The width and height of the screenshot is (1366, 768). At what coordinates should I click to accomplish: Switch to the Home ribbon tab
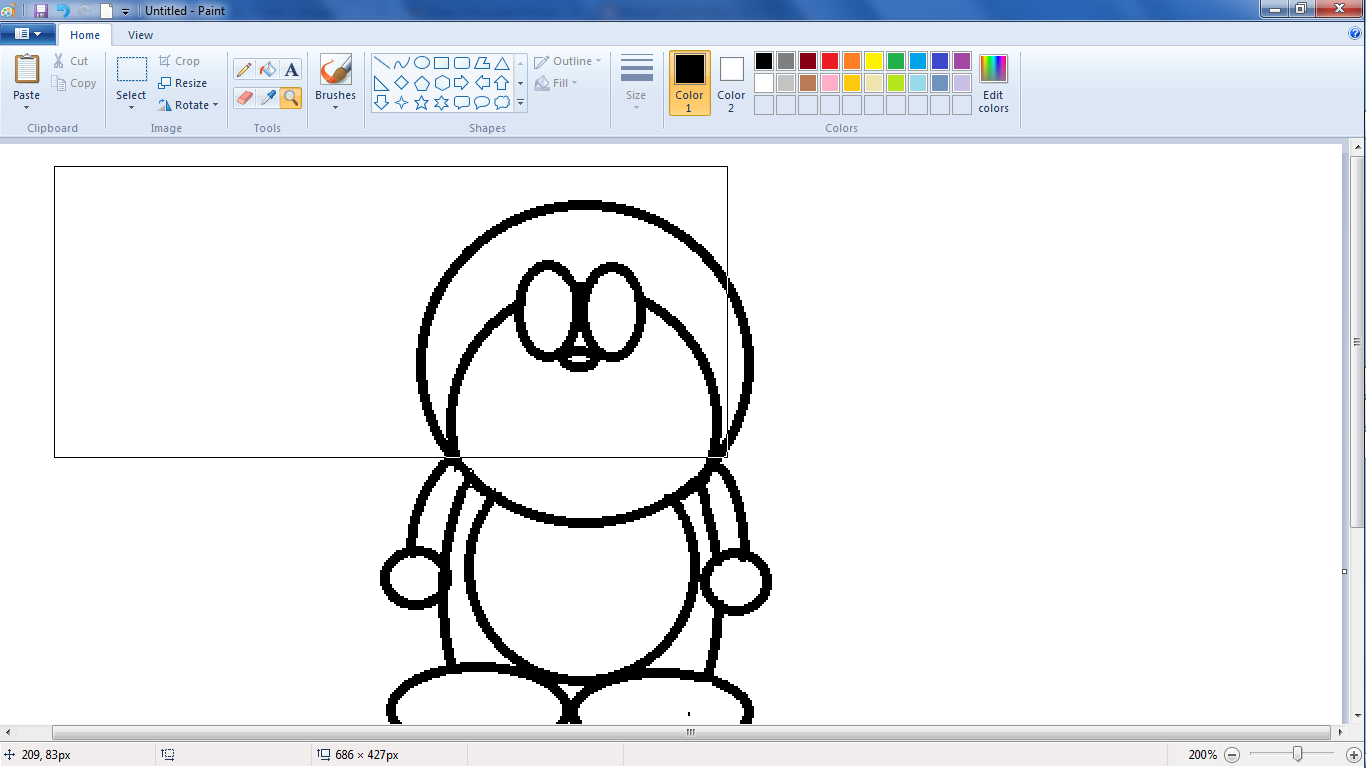tap(85, 35)
